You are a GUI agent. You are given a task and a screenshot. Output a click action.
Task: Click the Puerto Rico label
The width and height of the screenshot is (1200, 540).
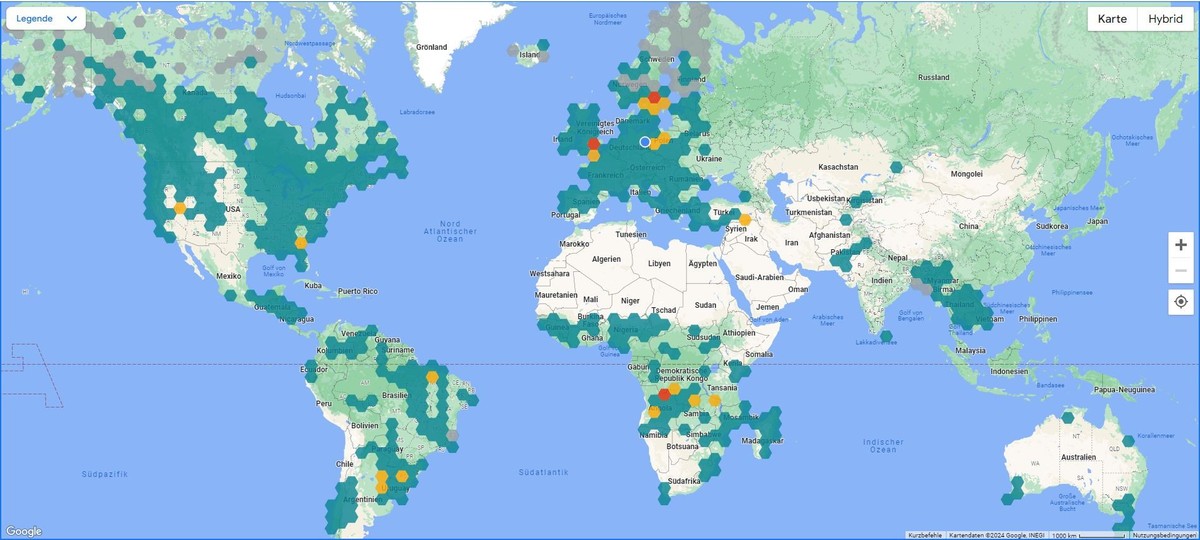[360, 291]
